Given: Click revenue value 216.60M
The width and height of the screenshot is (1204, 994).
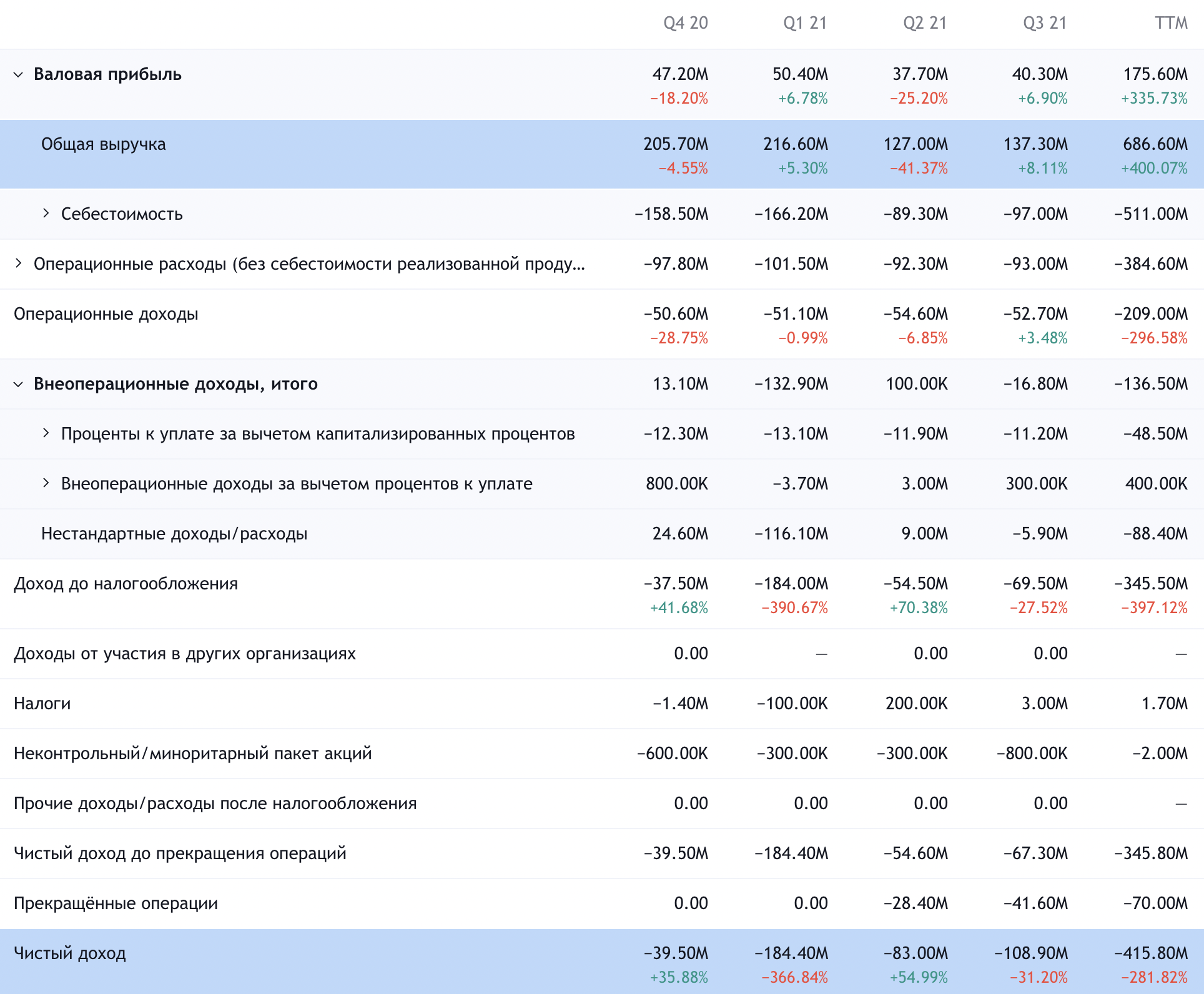Looking at the screenshot, I should click(x=796, y=144).
